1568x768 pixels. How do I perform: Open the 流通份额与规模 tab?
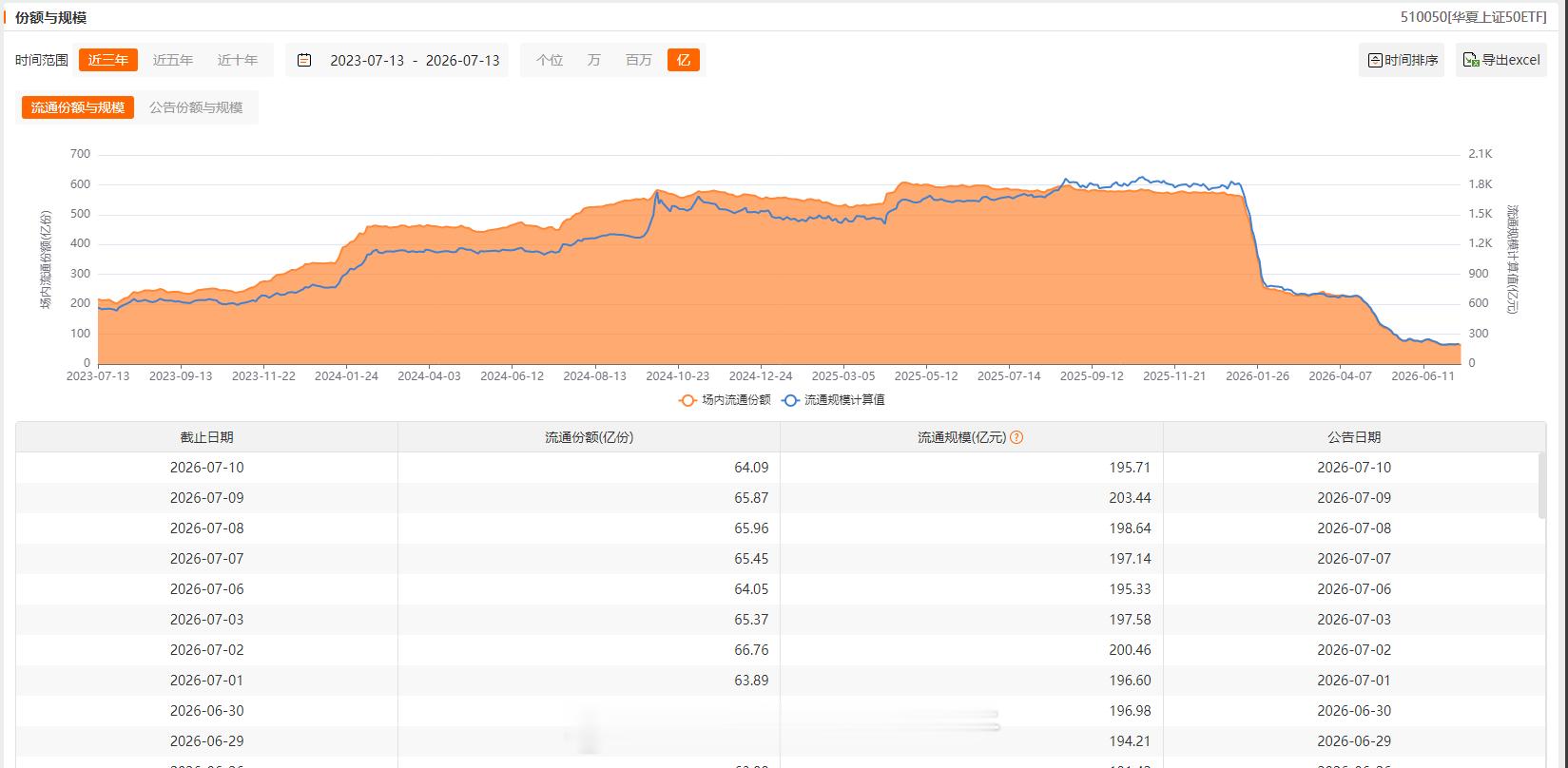pos(78,107)
